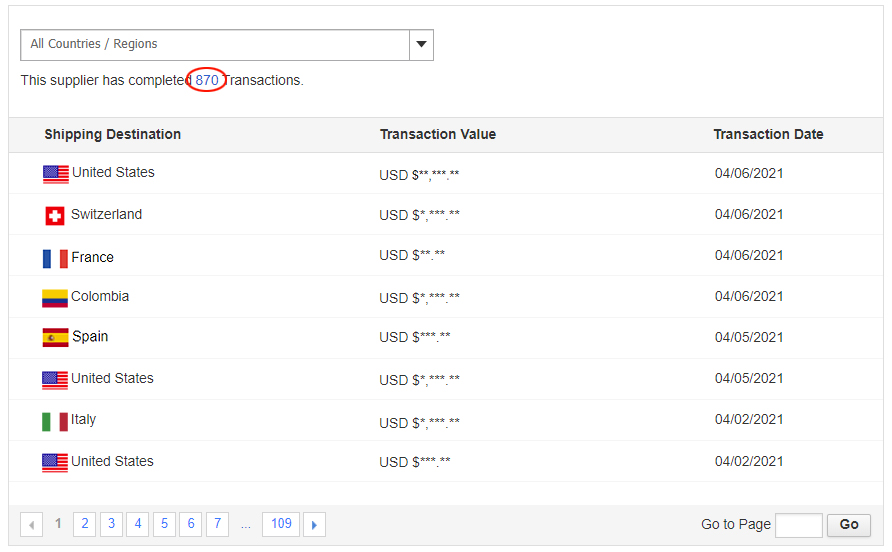Image resolution: width=892 pixels, height=552 pixels.
Task: Navigate to last page 109
Action: [281, 523]
